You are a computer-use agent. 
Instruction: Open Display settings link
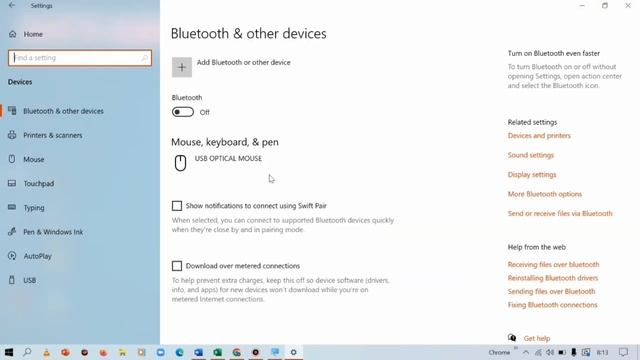click(x=532, y=175)
